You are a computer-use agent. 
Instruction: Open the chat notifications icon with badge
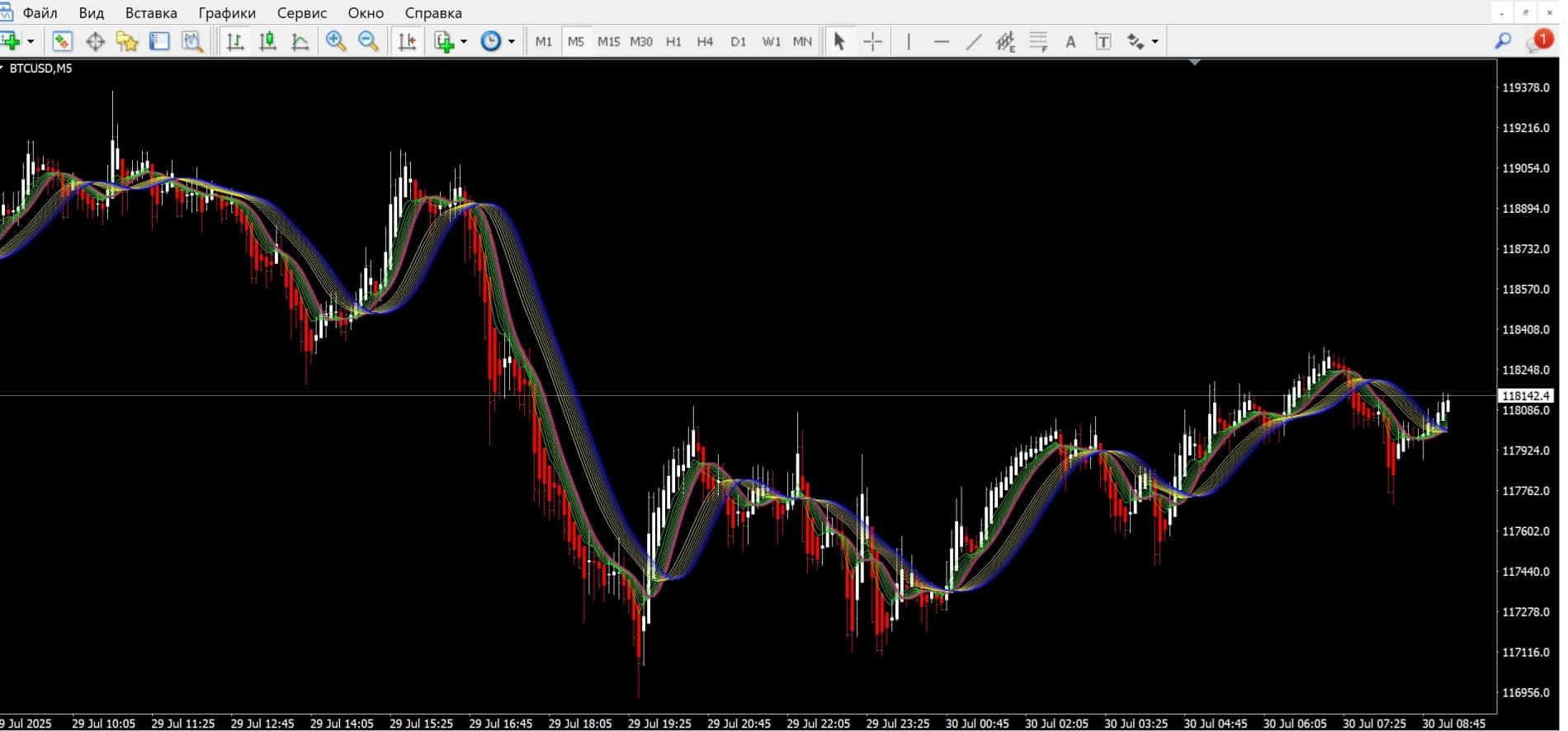[1537, 41]
